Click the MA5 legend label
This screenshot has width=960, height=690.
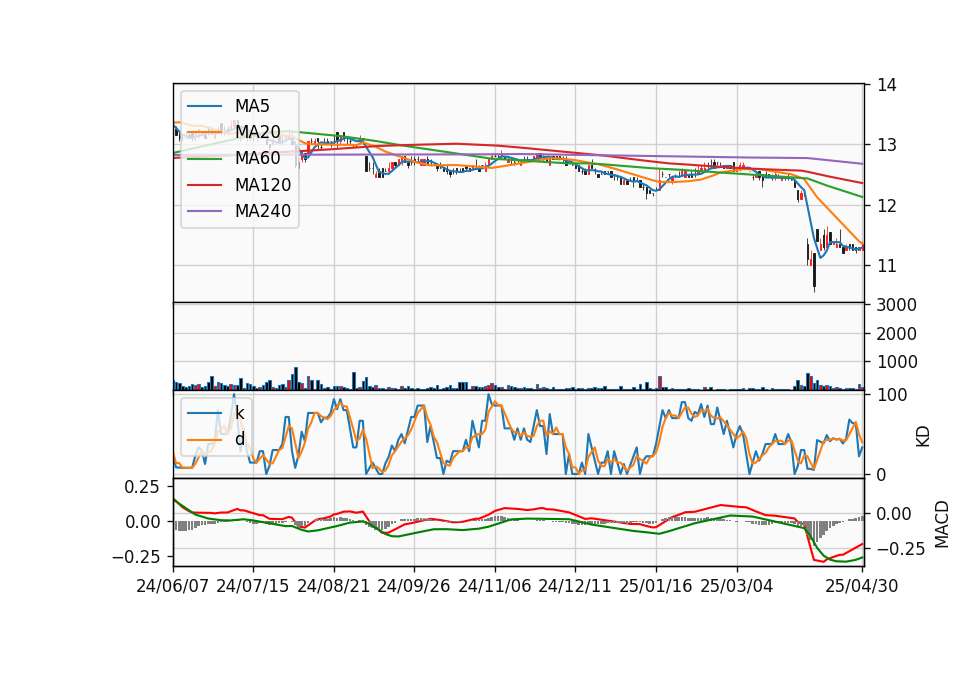(252, 106)
